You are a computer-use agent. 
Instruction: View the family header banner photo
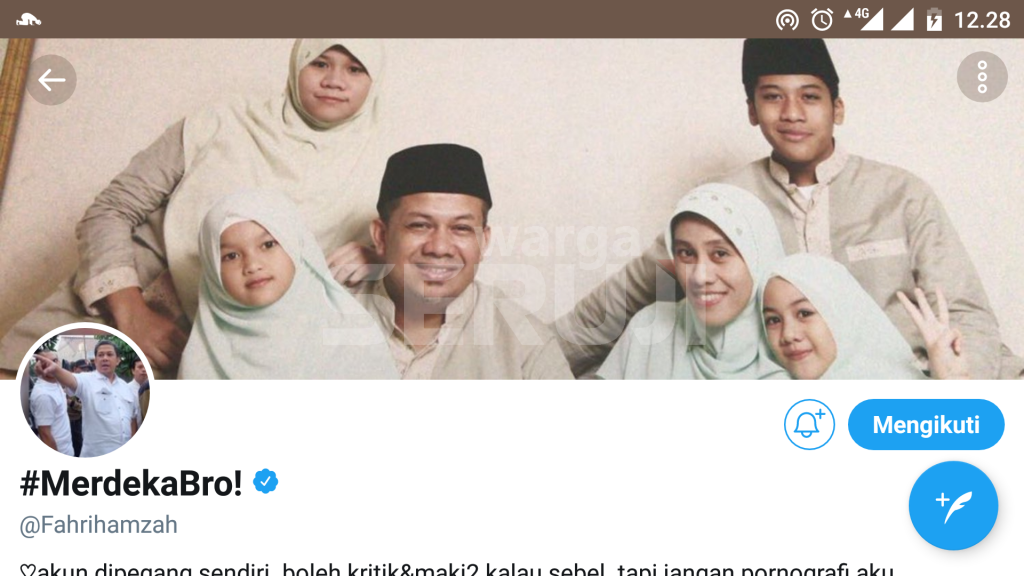click(x=512, y=209)
